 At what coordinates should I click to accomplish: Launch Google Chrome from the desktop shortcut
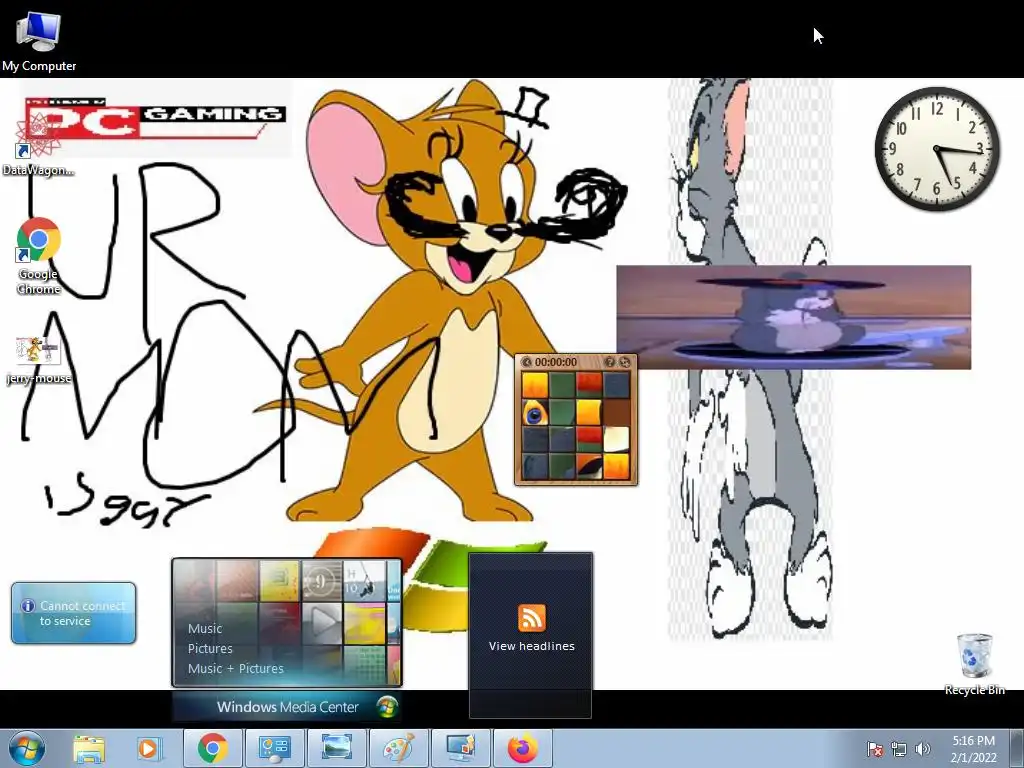point(39,256)
